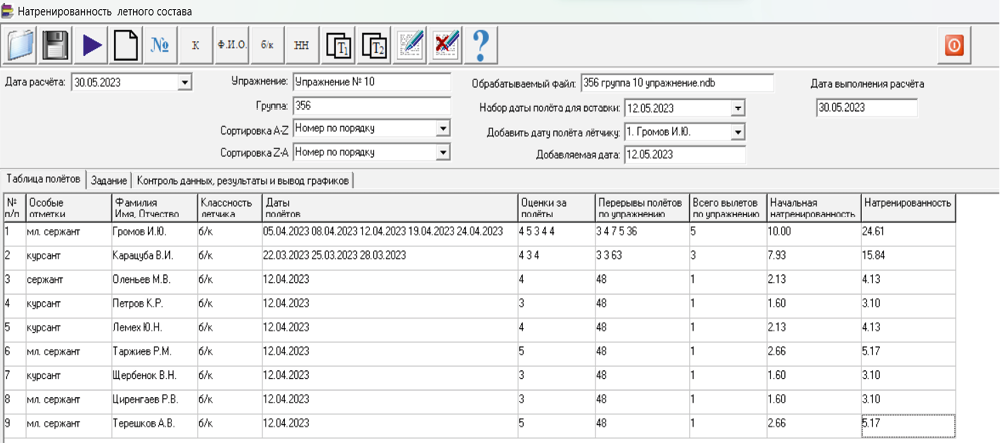The width and height of the screenshot is (1000, 443).
Task: Click the Обрабатываемый файл field
Action: 676,83
